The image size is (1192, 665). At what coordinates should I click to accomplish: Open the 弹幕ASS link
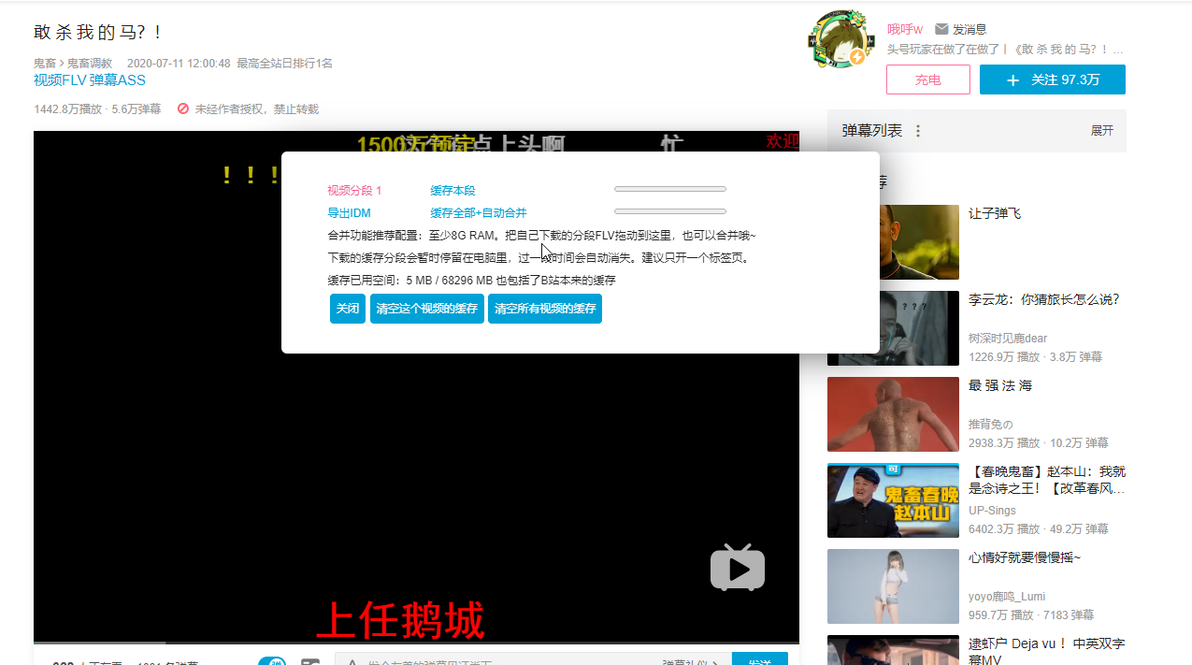point(117,81)
